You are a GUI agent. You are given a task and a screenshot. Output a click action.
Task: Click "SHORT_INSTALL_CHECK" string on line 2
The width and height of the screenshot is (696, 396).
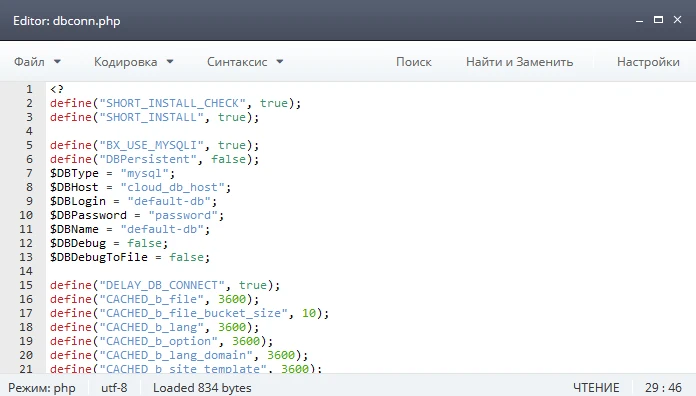point(172,103)
